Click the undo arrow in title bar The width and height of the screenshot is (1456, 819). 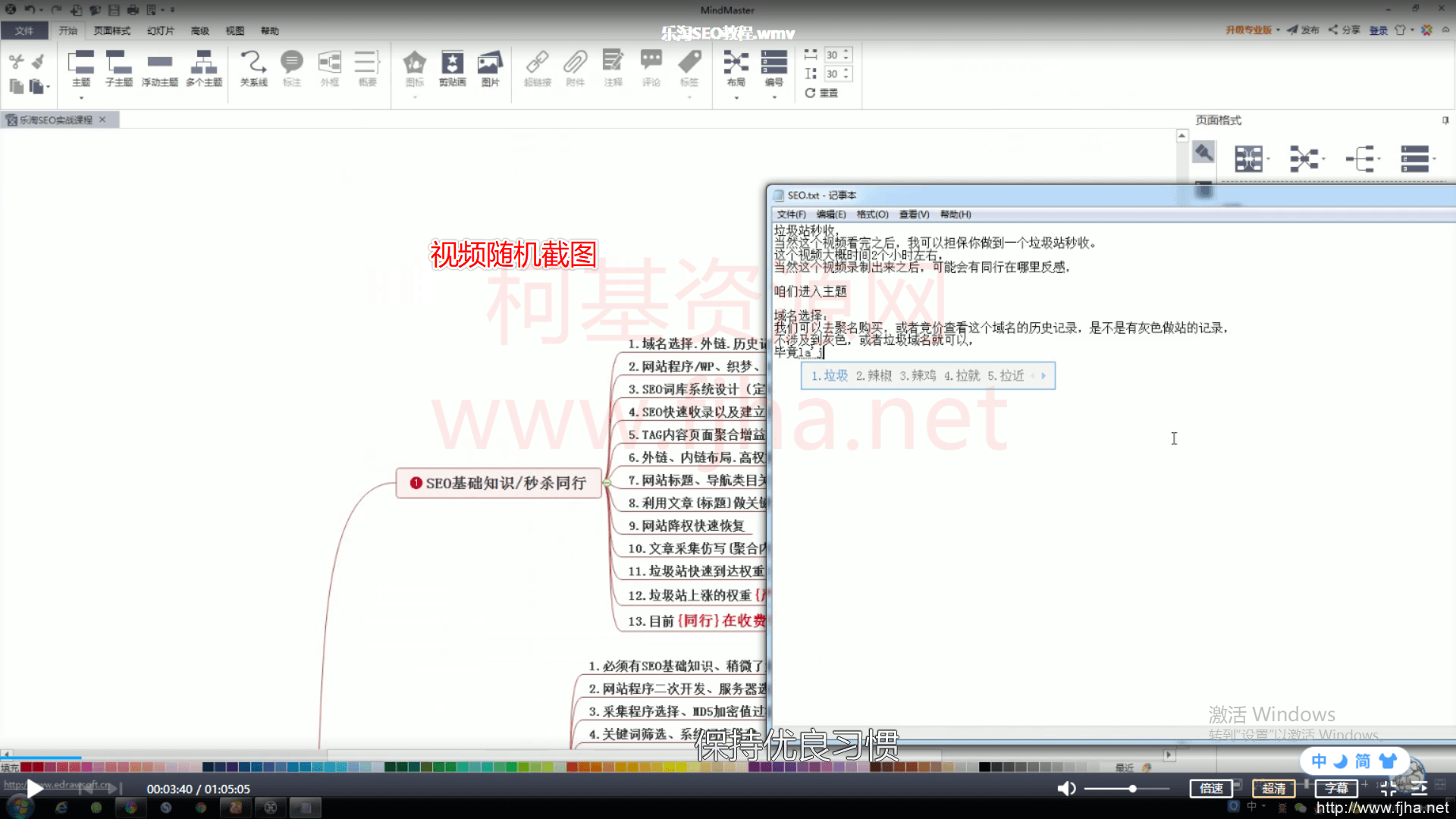[x=29, y=10]
